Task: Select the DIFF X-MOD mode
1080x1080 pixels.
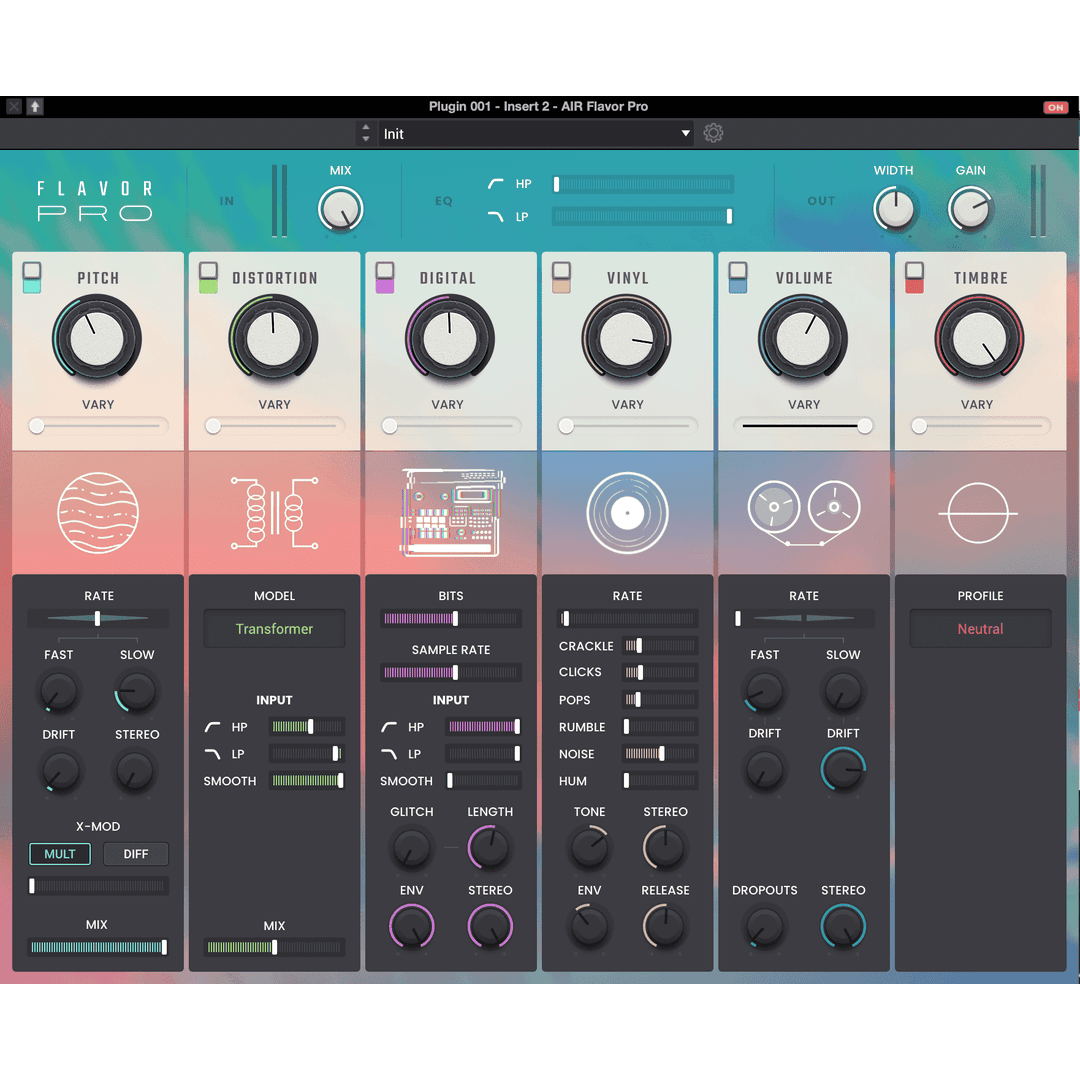Action: tap(136, 854)
